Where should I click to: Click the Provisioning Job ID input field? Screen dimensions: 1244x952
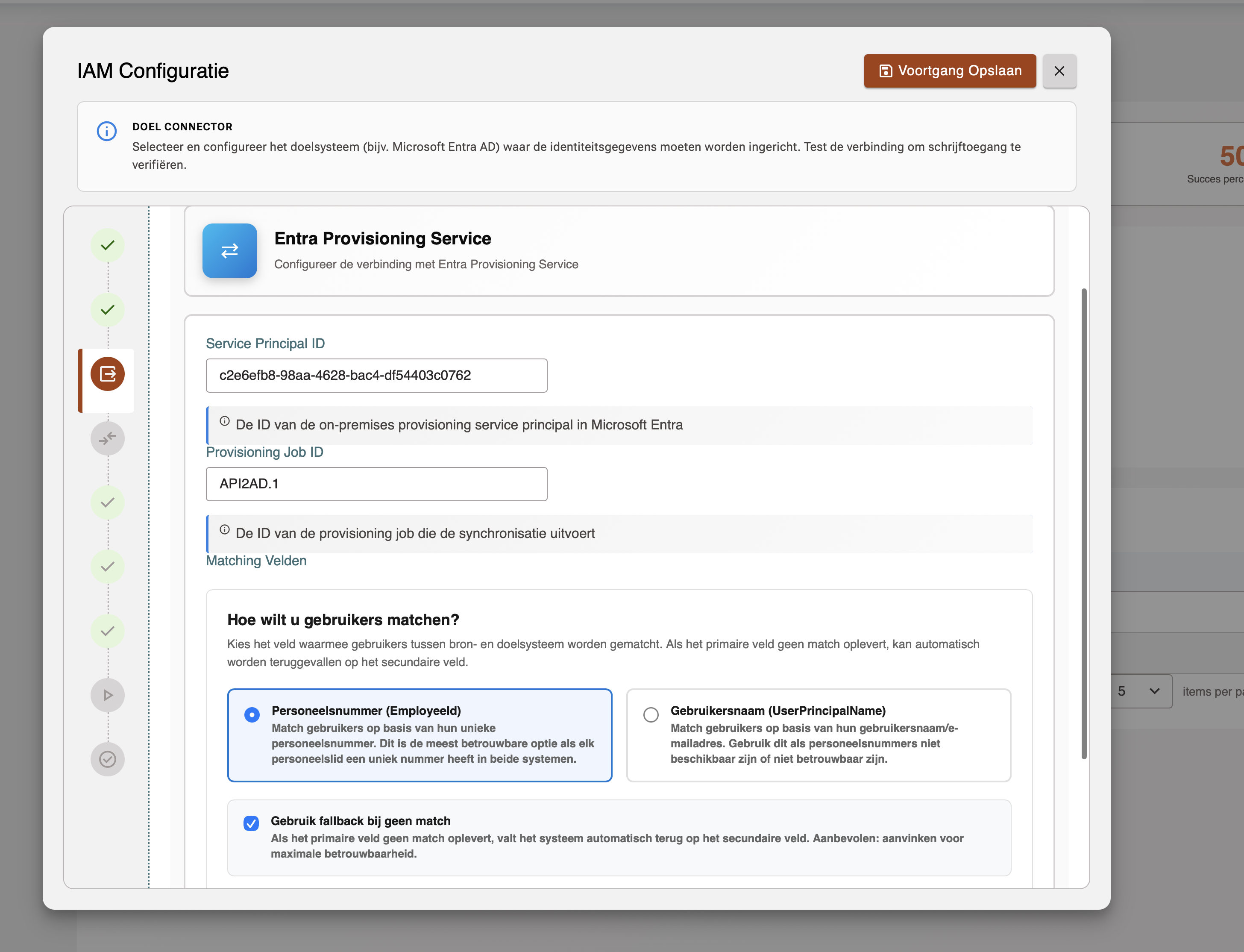pyautogui.click(x=376, y=484)
